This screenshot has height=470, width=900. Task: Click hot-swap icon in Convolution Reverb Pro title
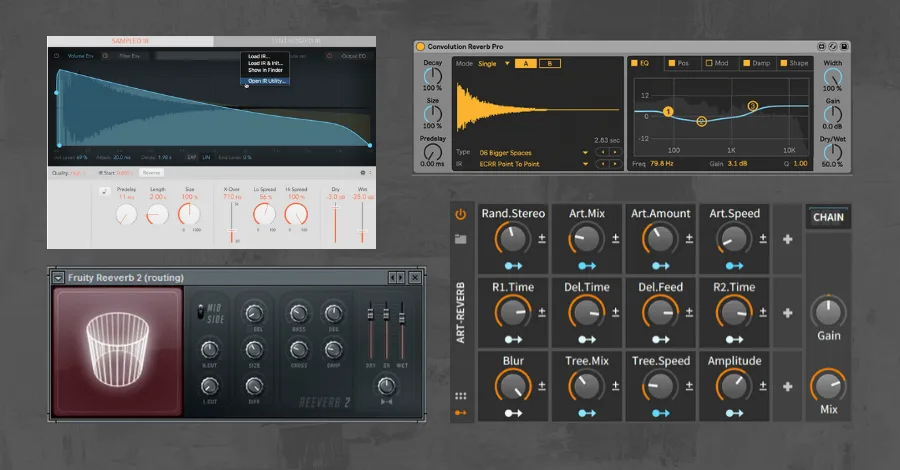[x=833, y=46]
